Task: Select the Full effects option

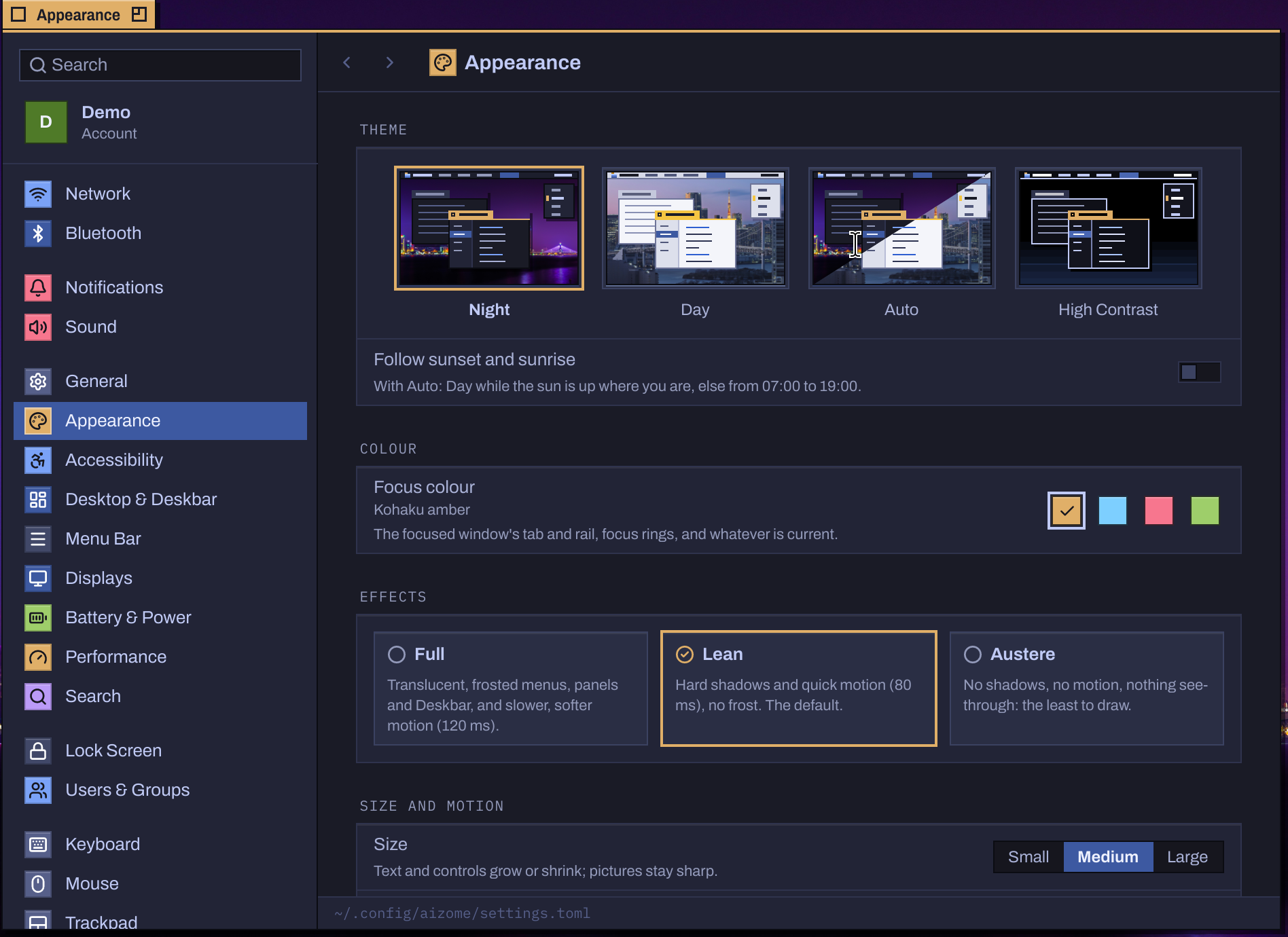Action: pyautogui.click(x=510, y=688)
